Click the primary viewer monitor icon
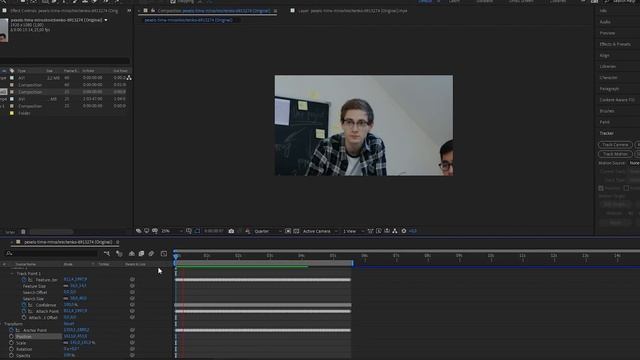The image size is (640, 360). click(x=147, y=231)
